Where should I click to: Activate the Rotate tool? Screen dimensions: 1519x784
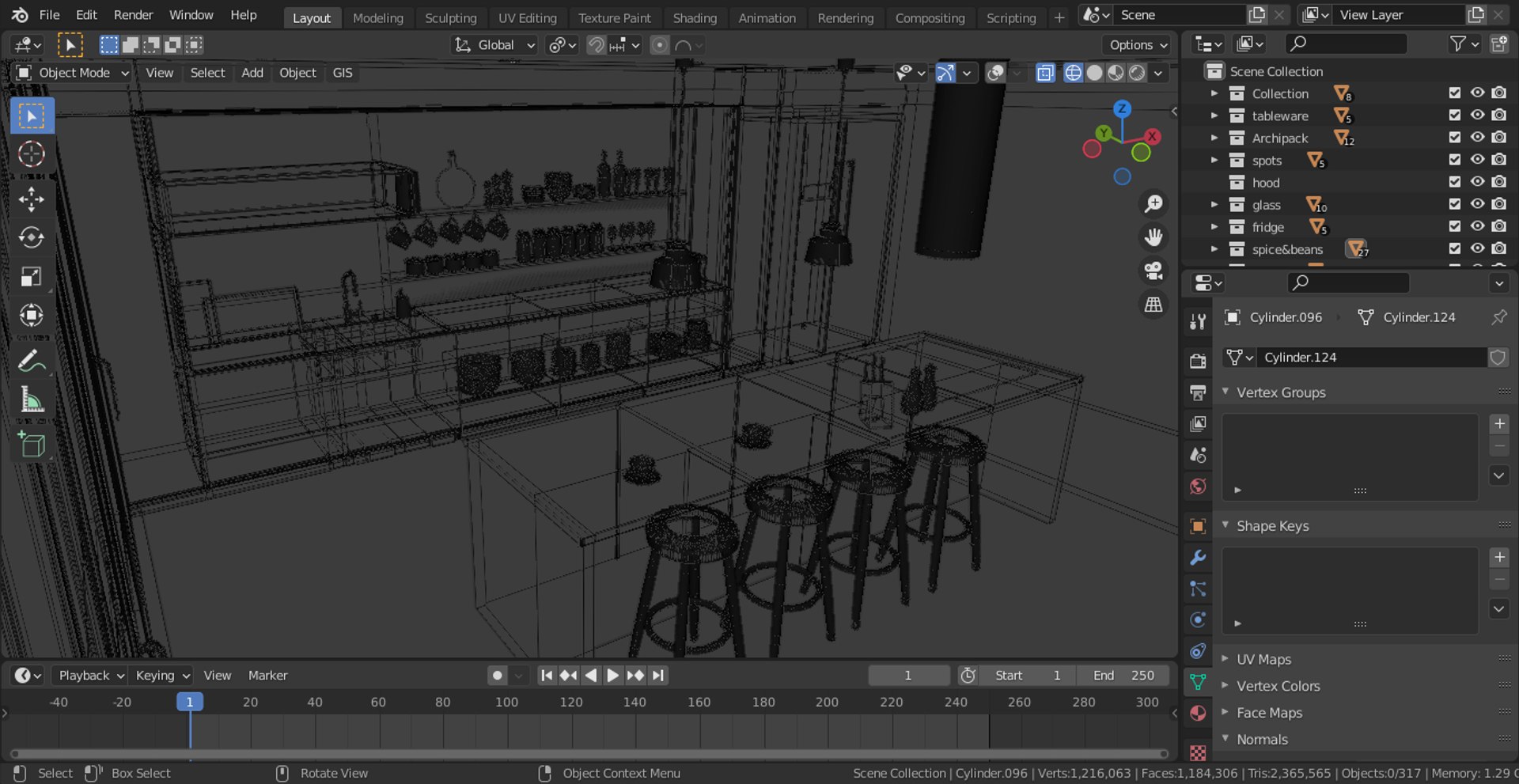tap(32, 237)
